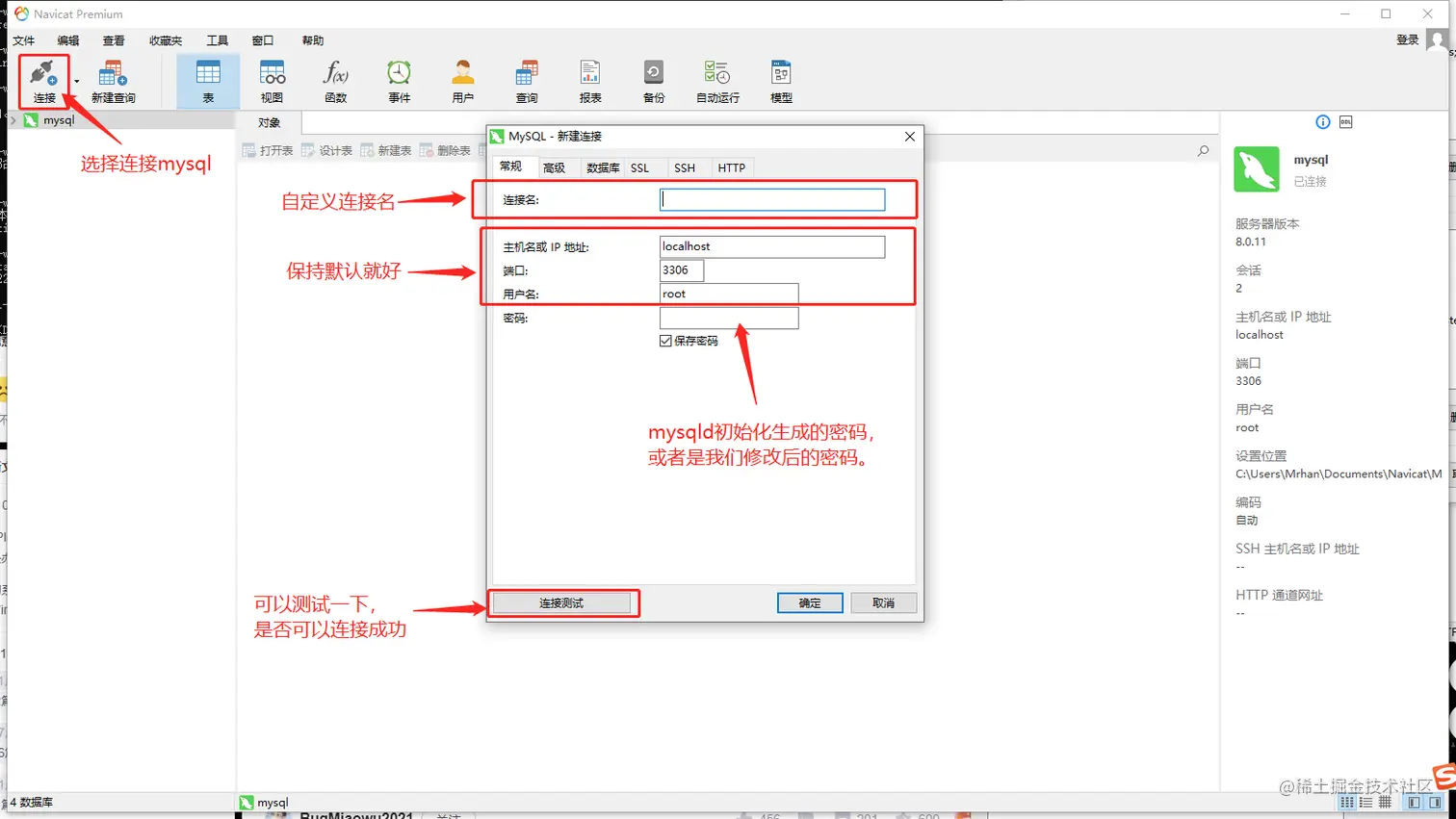Open the 自动运行 (Automation) toolbar icon
The height and width of the screenshot is (819, 1456).
tap(717, 82)
